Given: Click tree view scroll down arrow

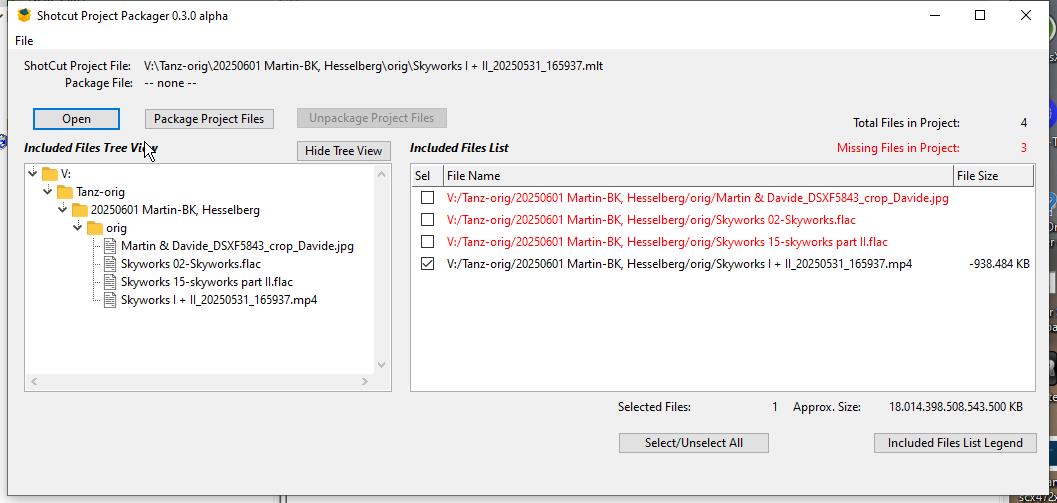Looking at the screenshot, I should [382, 365].
